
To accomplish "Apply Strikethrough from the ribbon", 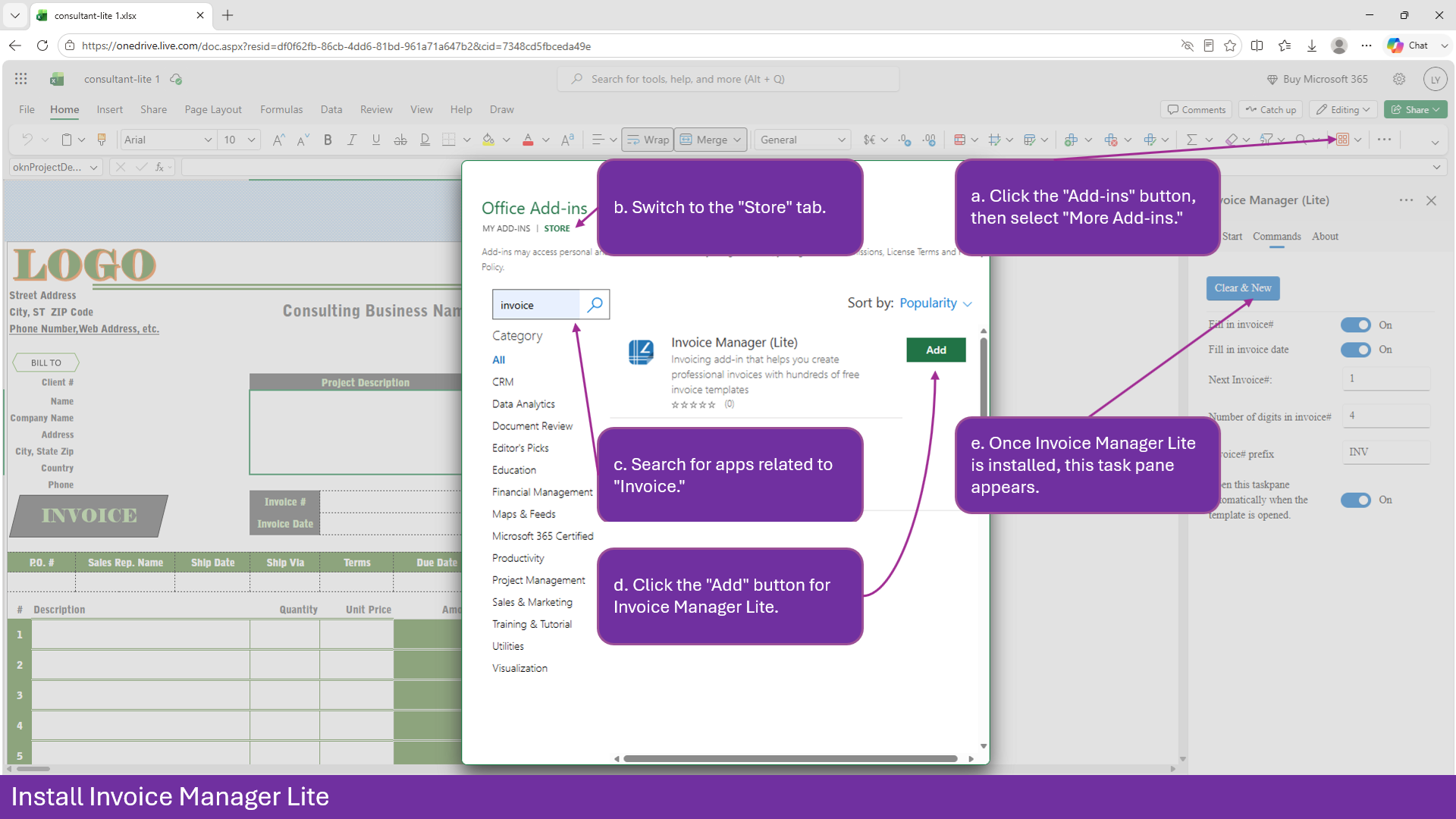I will click(x=400, y=140).
